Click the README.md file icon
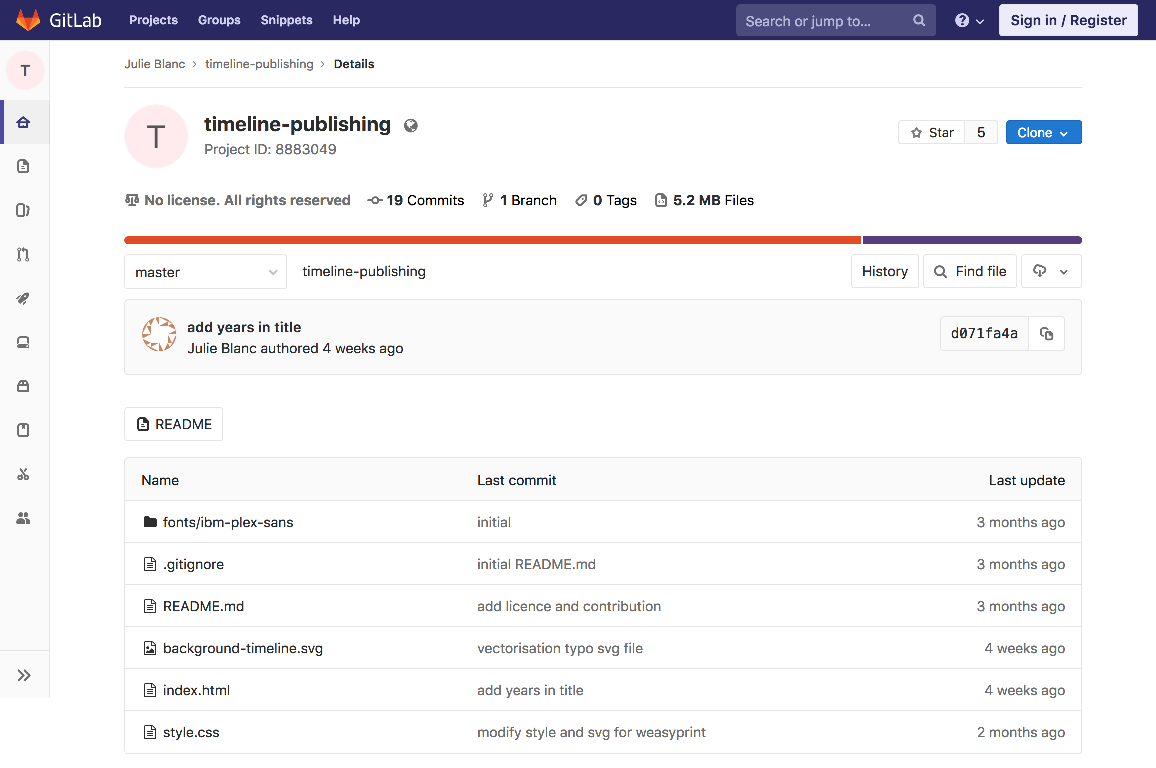1156x768 pixels. pos(150,606)
